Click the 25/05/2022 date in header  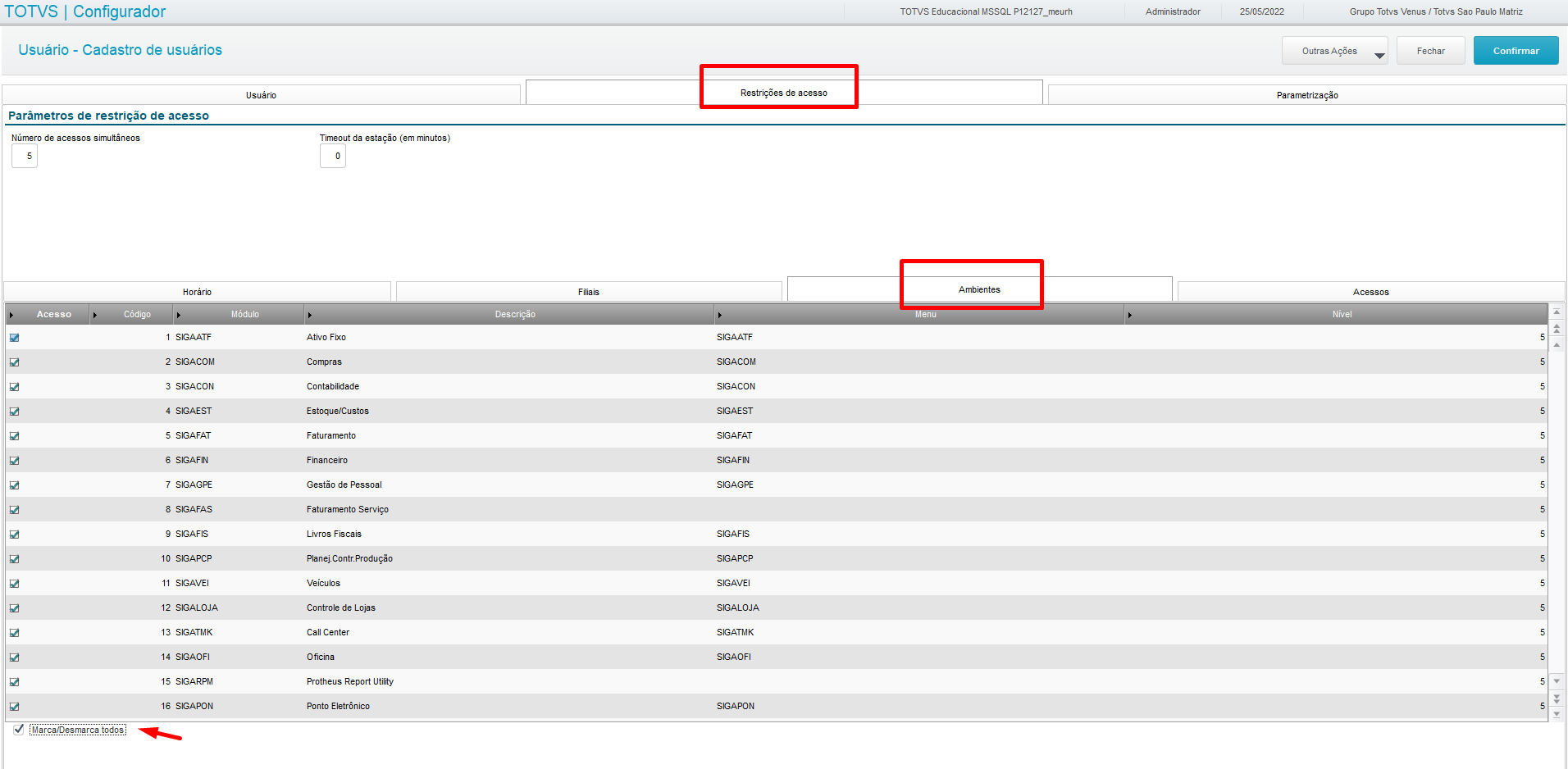[1262, 11]
